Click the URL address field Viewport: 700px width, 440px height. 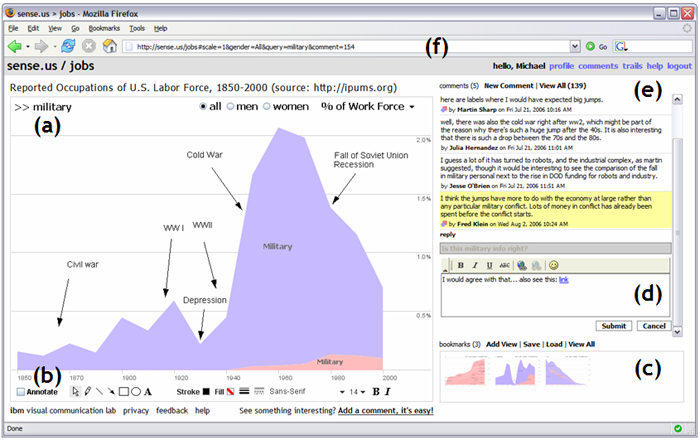pos(346,46)
